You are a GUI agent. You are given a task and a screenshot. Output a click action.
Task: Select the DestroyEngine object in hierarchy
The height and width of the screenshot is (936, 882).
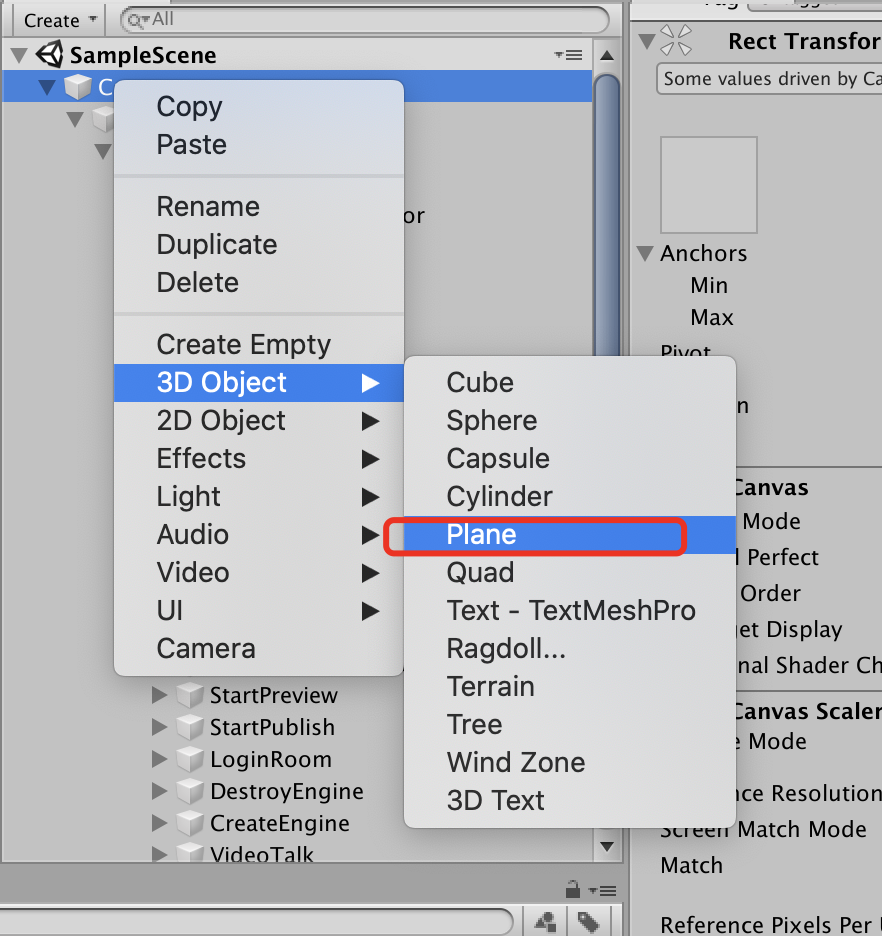pyautogui.click(x=286, y=791)
